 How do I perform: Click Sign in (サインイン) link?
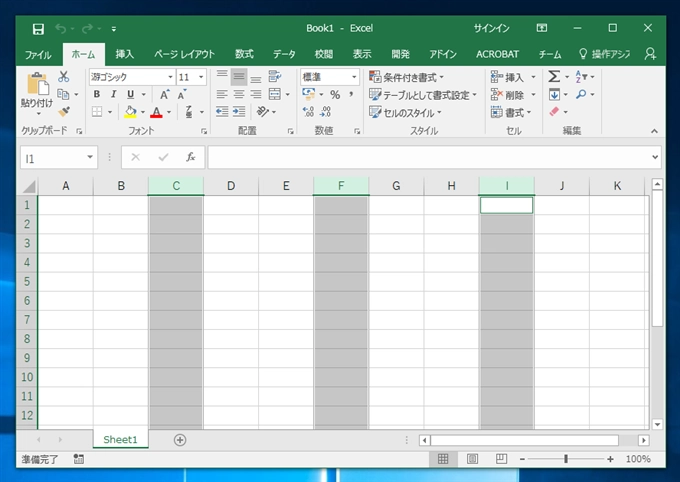coord(491,29)
